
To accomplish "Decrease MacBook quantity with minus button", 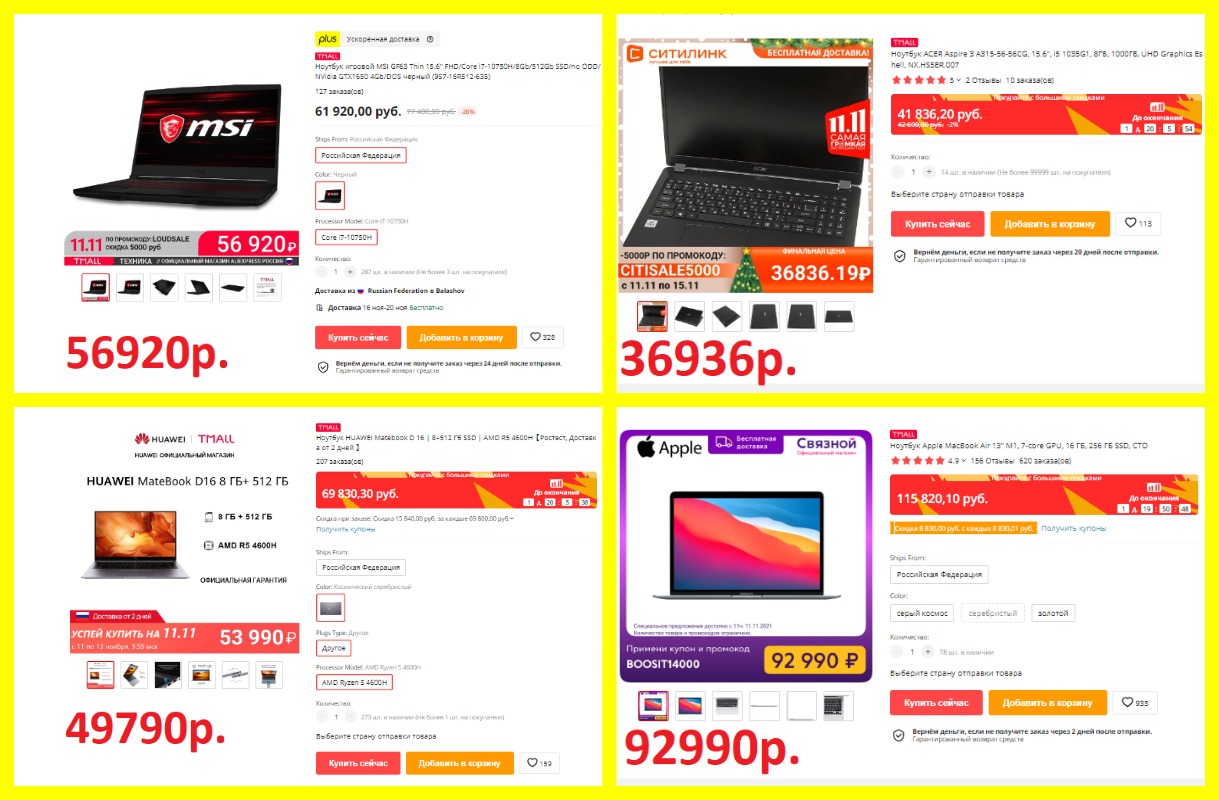I will click(x=897, y=651).
